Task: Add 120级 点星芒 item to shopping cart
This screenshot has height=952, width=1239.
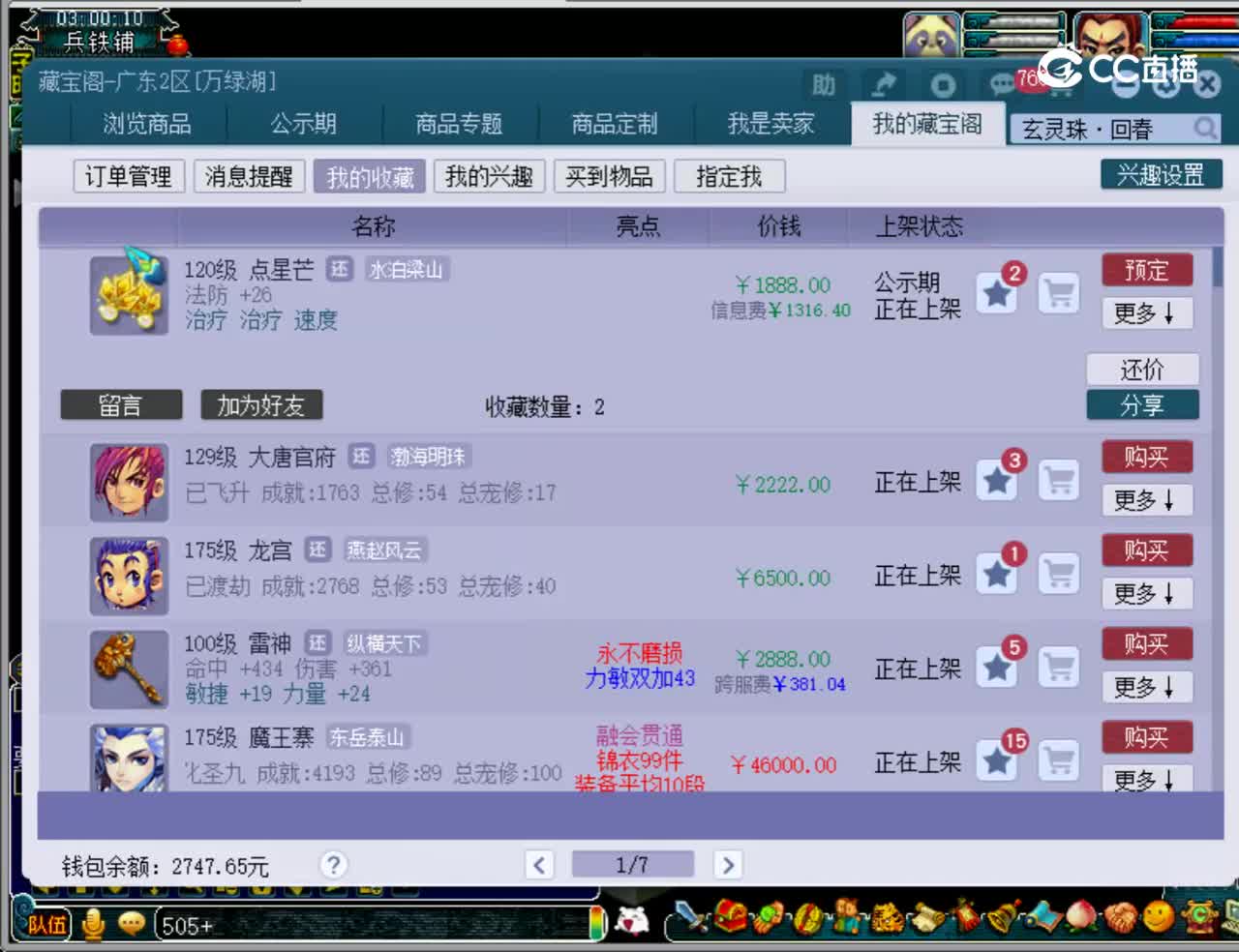Action: (x=1059, y=293)
